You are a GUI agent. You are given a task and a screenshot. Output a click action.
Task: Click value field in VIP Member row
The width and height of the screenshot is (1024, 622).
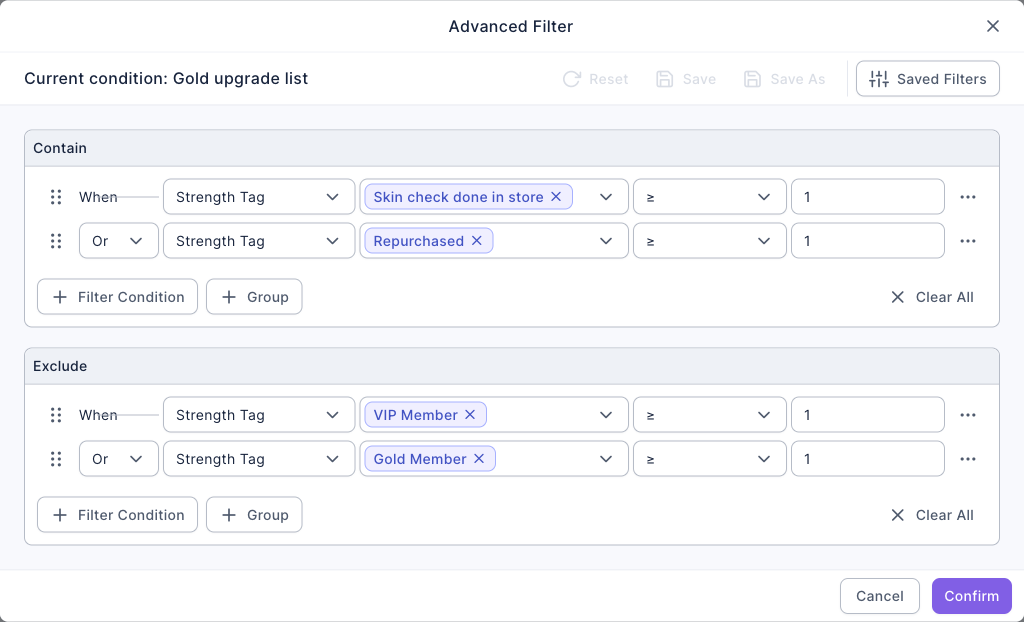868,415
